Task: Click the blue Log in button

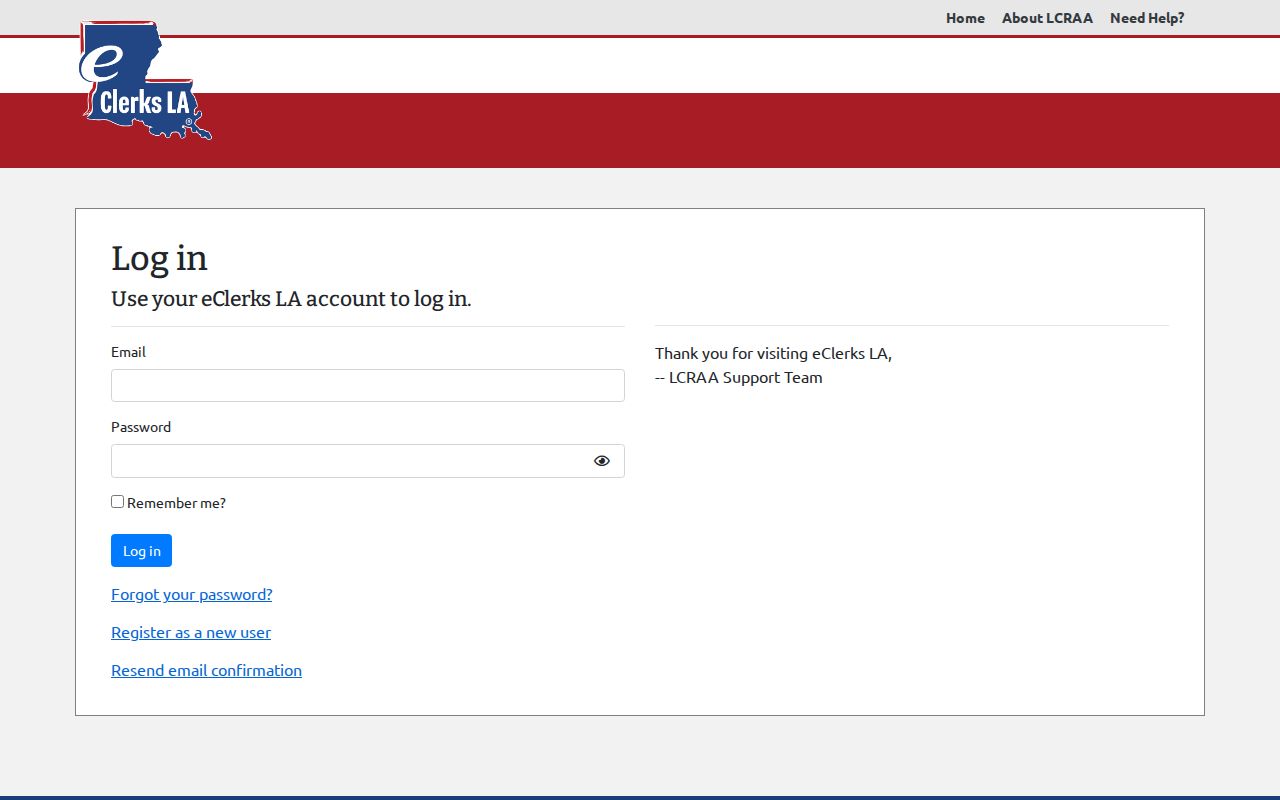Action: 141,551
